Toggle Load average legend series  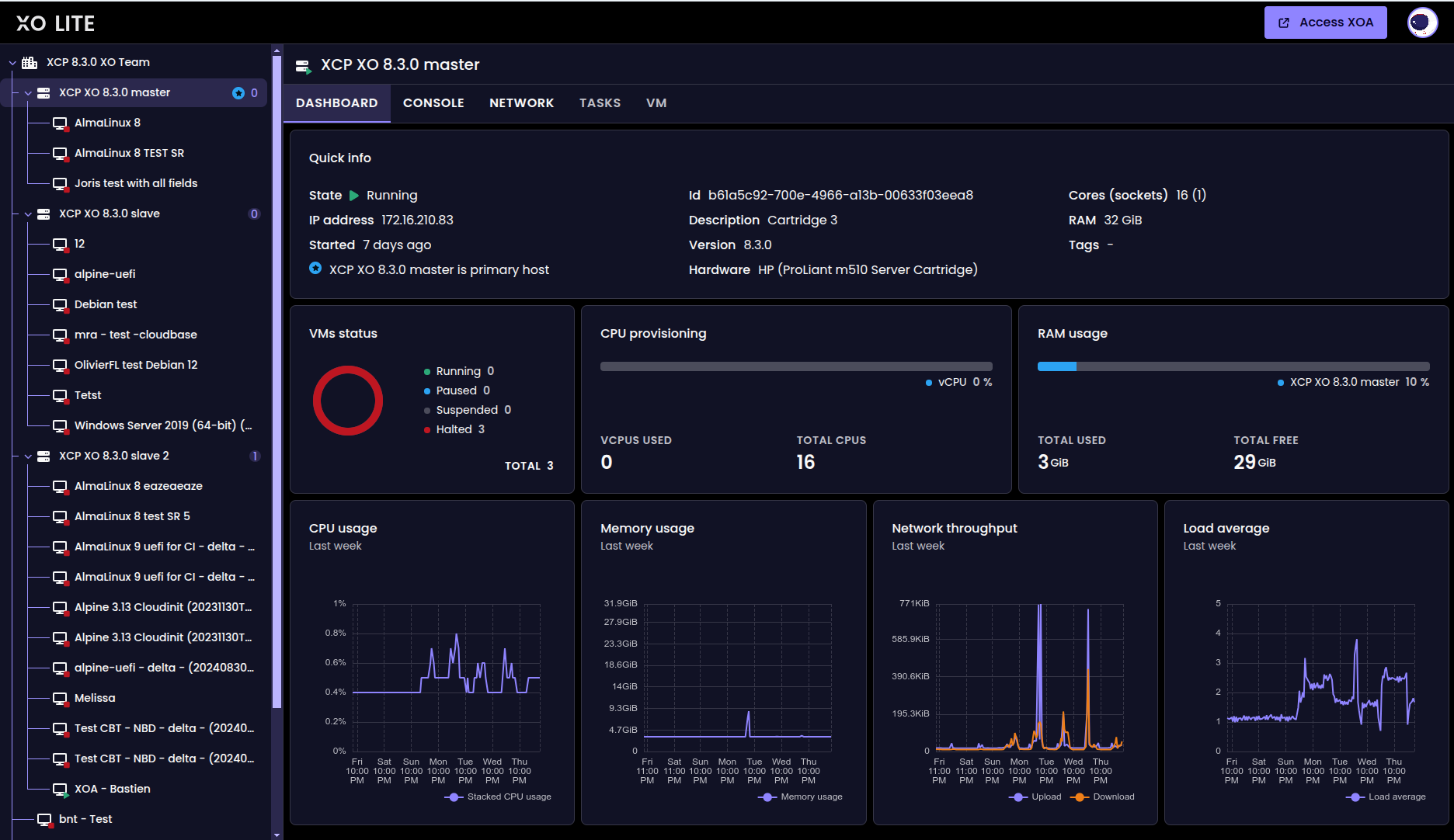tap(1386, 797)
